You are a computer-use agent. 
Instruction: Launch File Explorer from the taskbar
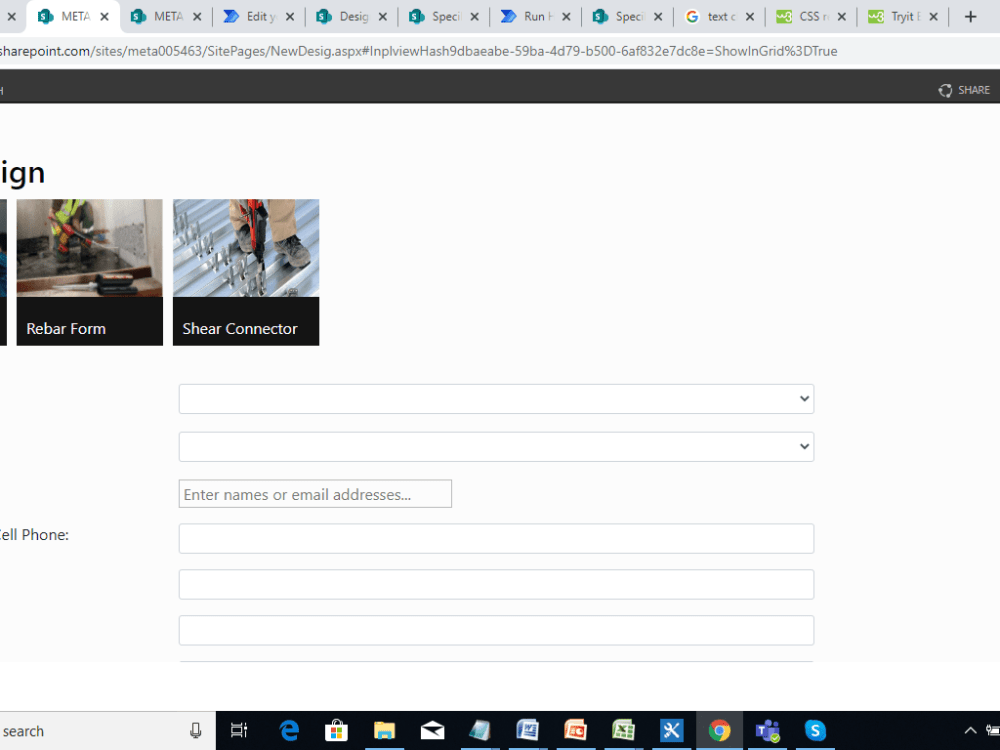pyautogui.click(x=385, y=730)
